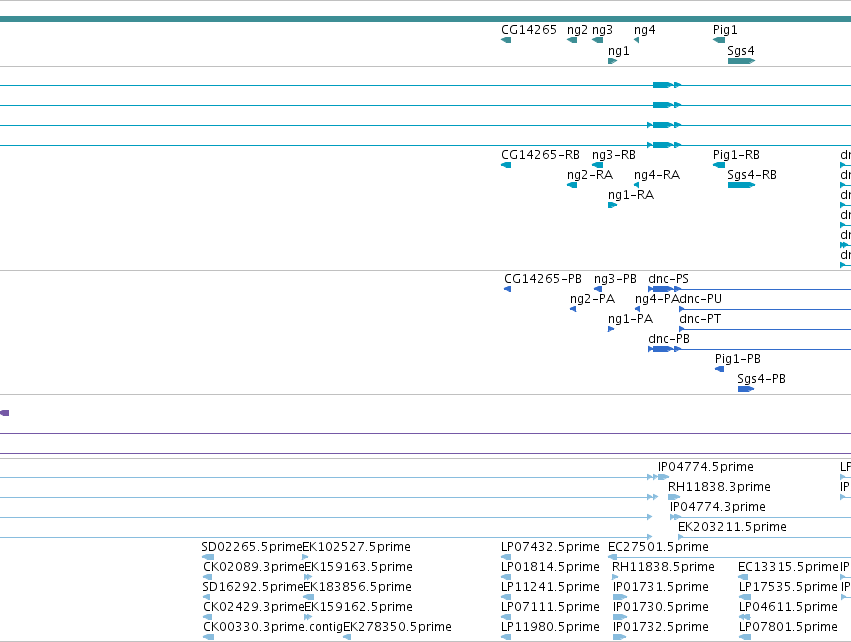Select the dnc-PB protein label

tap(669, 339)
